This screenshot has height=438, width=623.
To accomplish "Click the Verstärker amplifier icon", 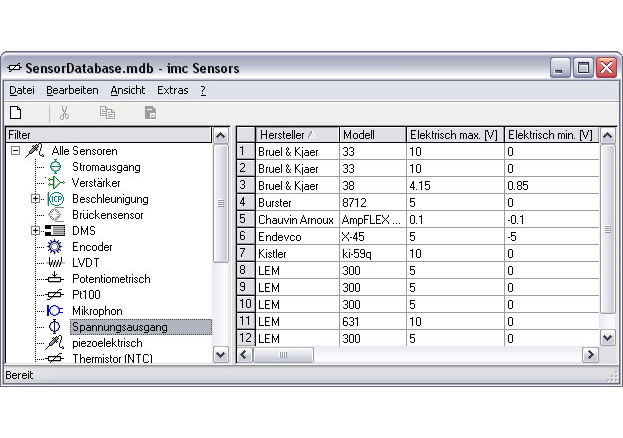I will (x=56, y=183).
